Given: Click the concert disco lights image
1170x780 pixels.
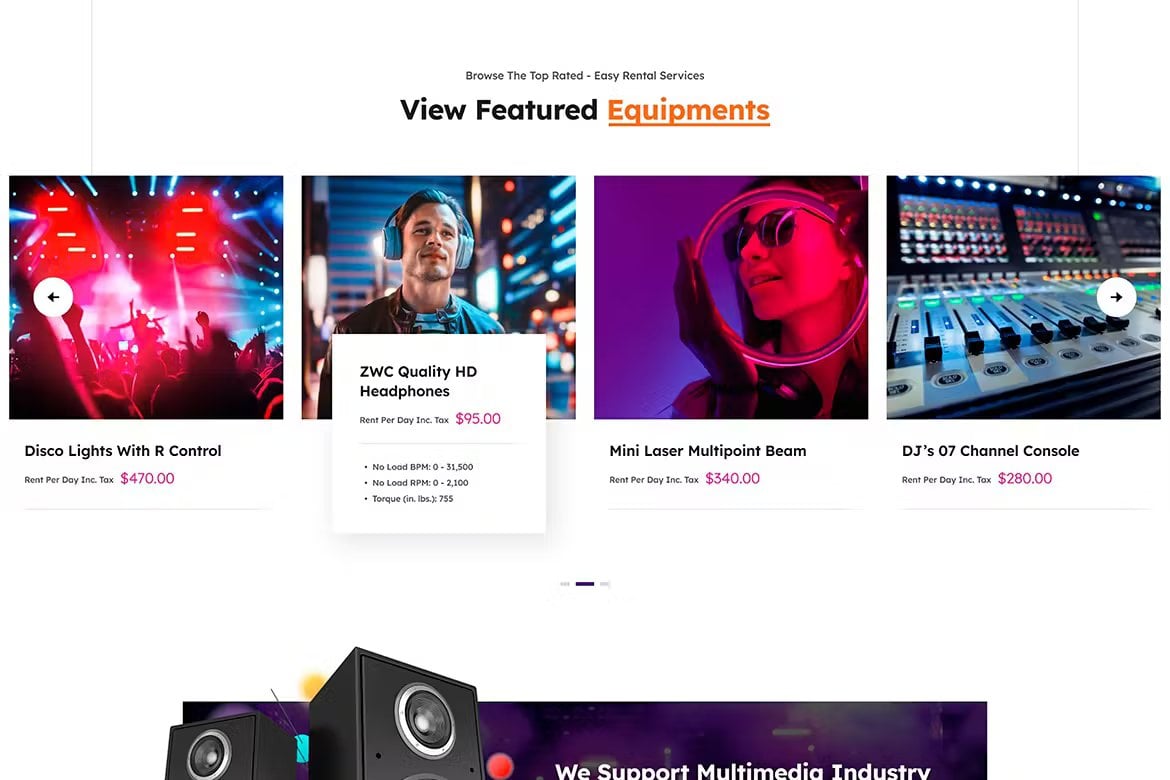Looking at the screenshot, I should coord(146,297).
